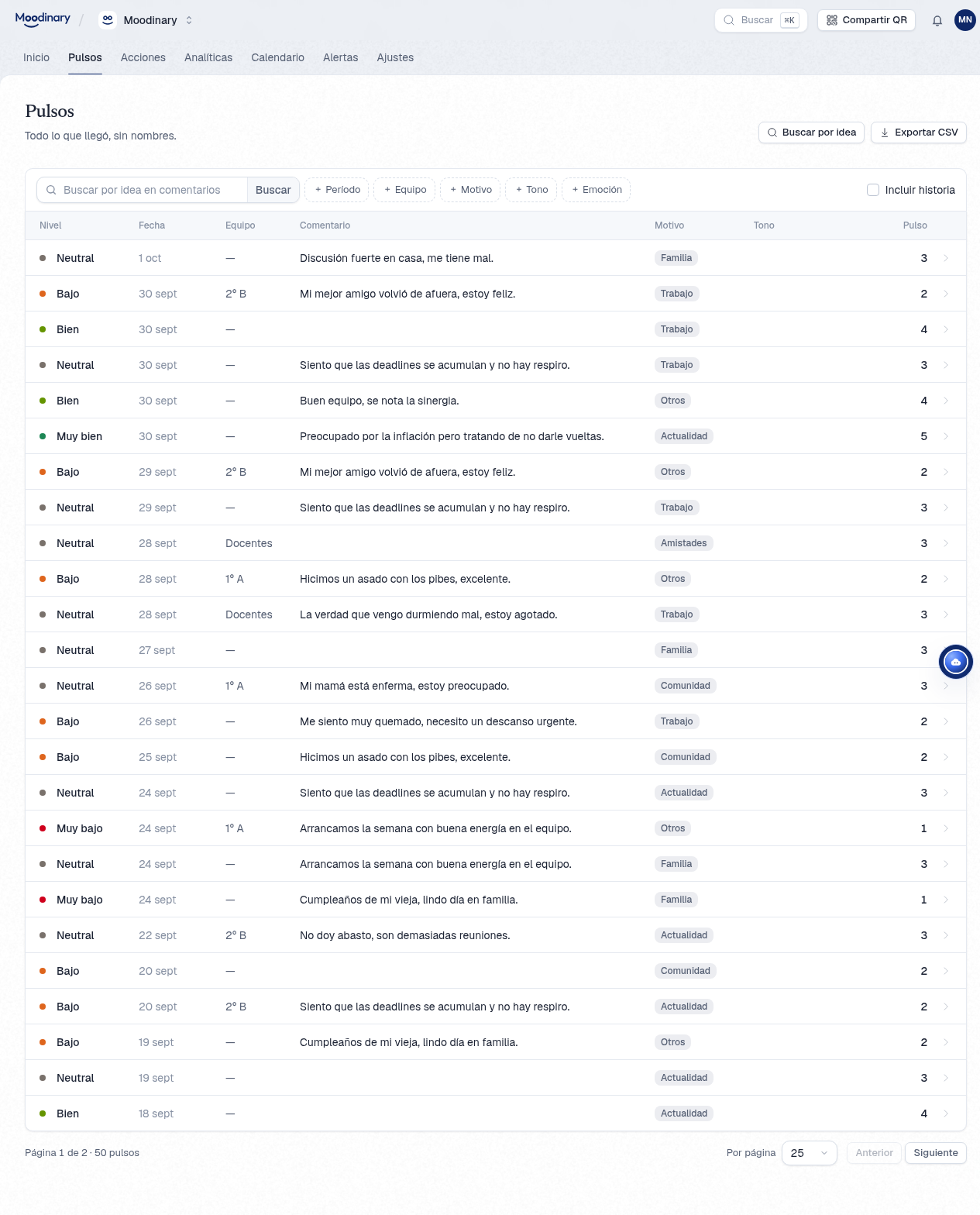
Task: Click the QR code icon in Compartir QR
Action: [832, 20]
